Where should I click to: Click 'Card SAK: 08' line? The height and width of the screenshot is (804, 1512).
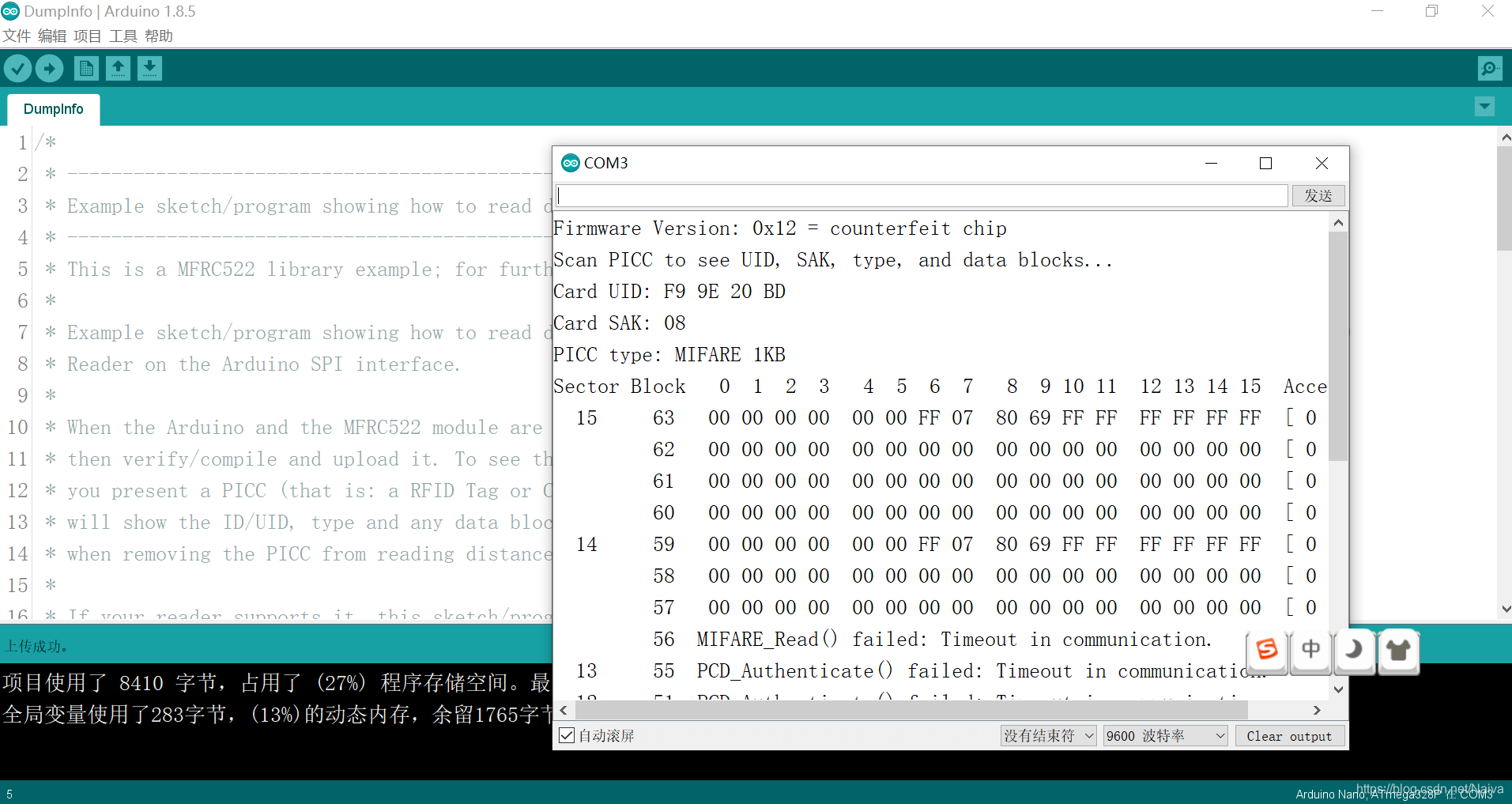pos(620,323)
